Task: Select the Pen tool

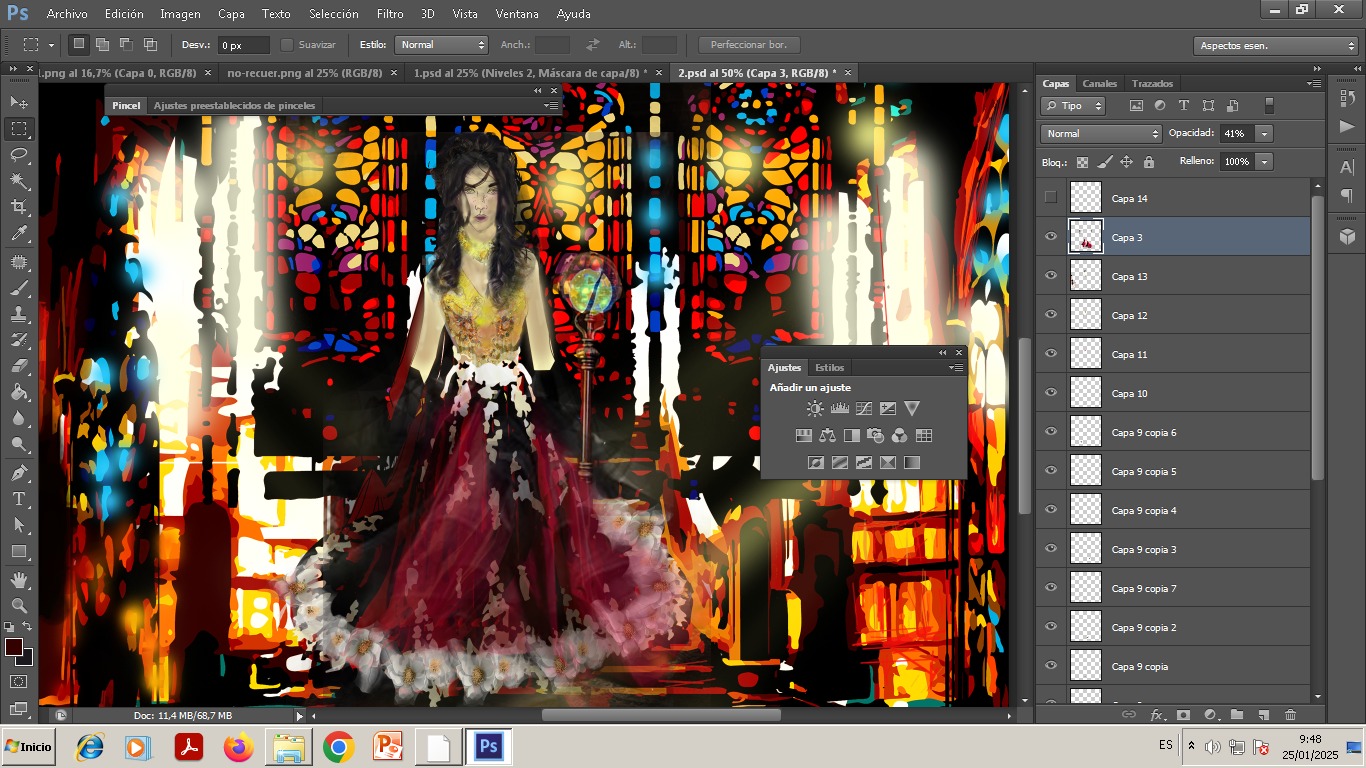Action: click(x=19, y=472)
